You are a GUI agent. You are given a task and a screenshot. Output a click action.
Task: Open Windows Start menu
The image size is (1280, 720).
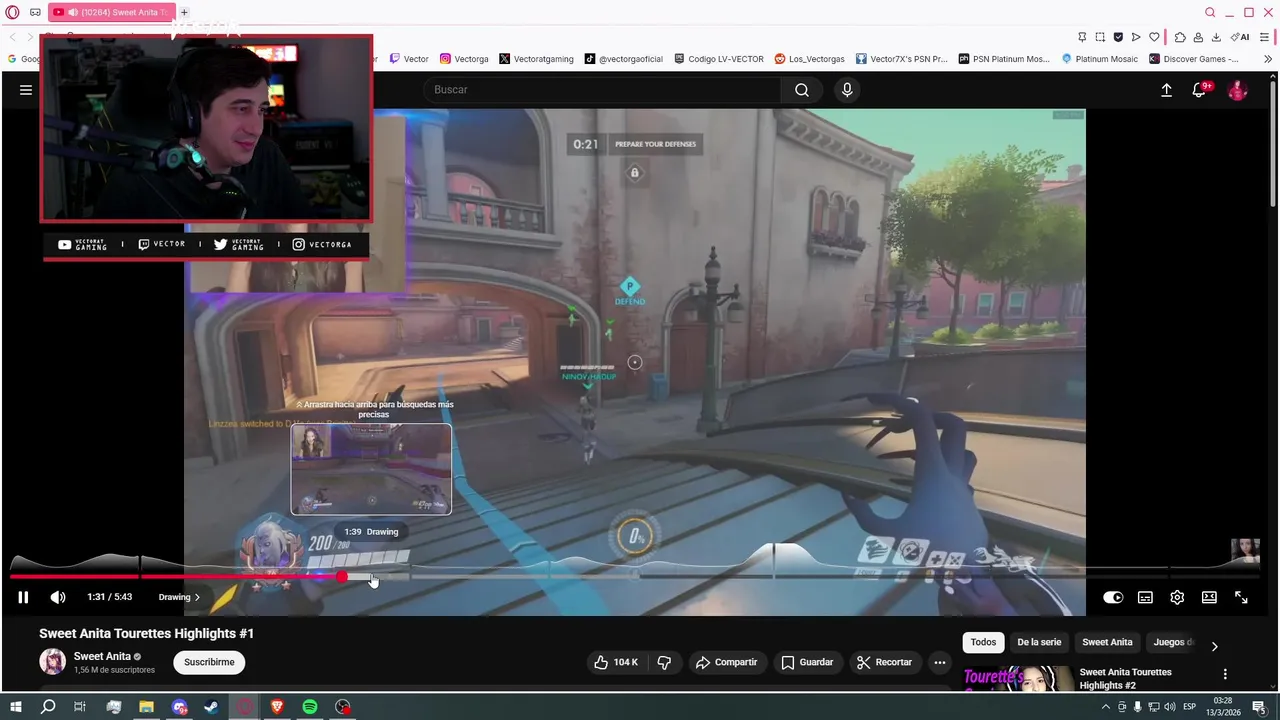point(15,707)
